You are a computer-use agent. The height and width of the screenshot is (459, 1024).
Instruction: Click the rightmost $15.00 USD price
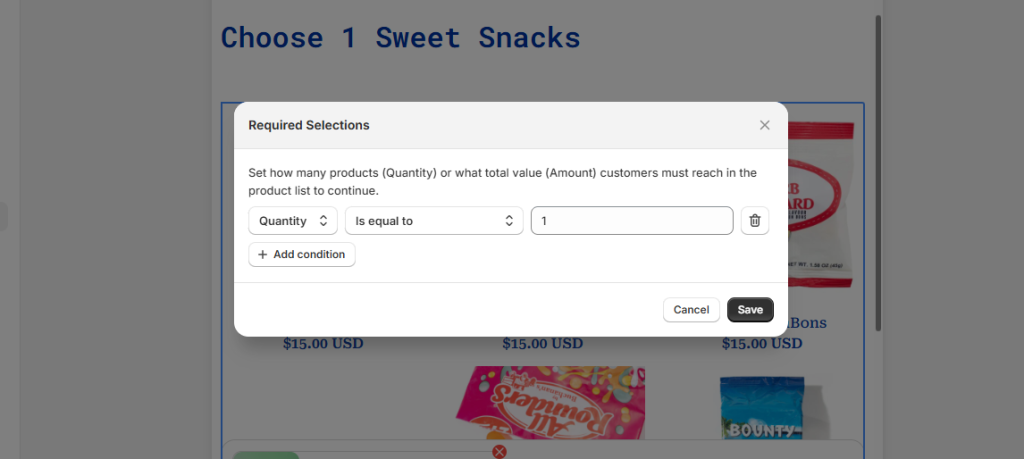click(x=762, y=344)
